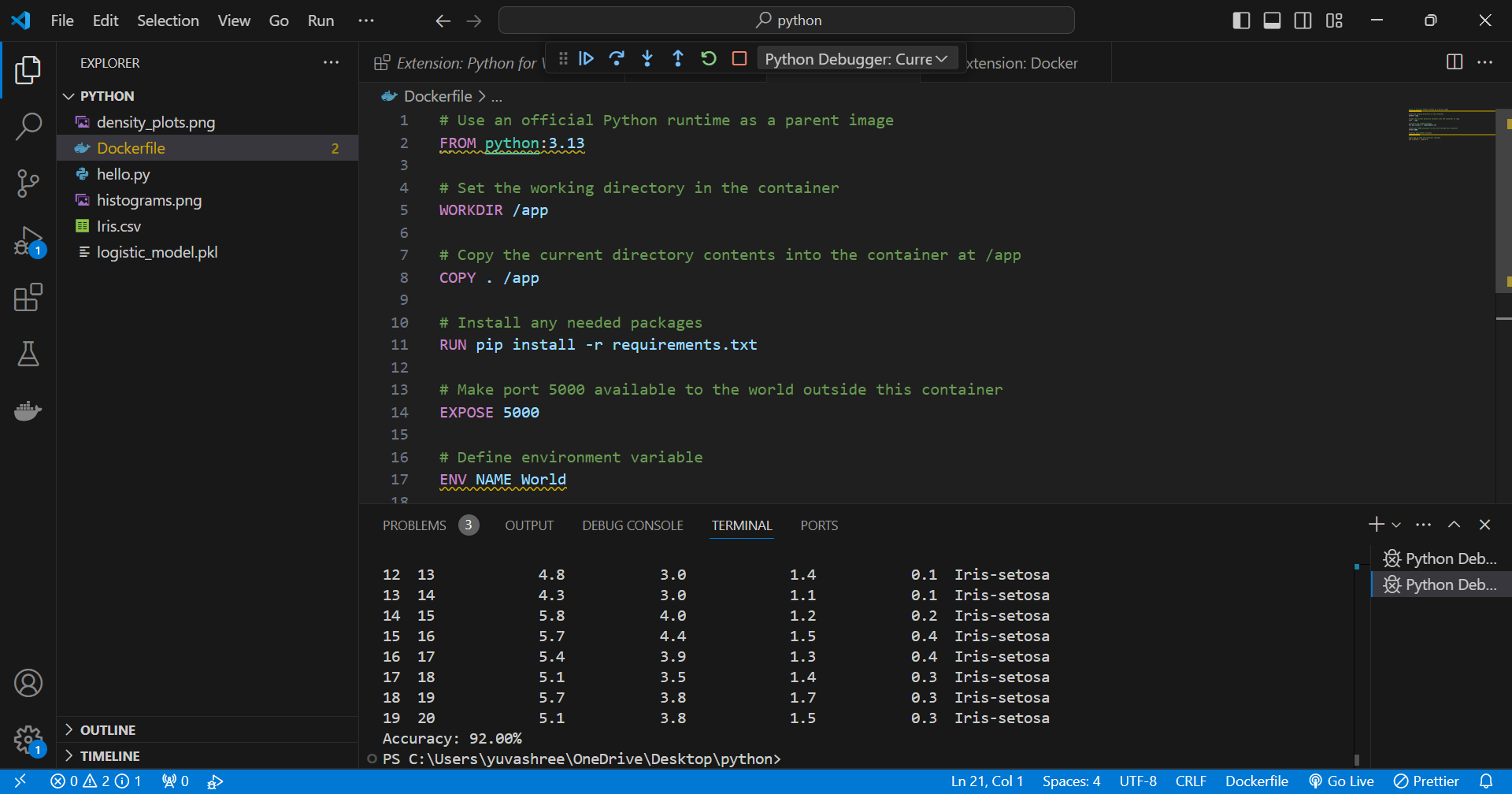Open the Accounts menu
Viewport: 1512px width, 794px height.
click(x=28, y=683)
